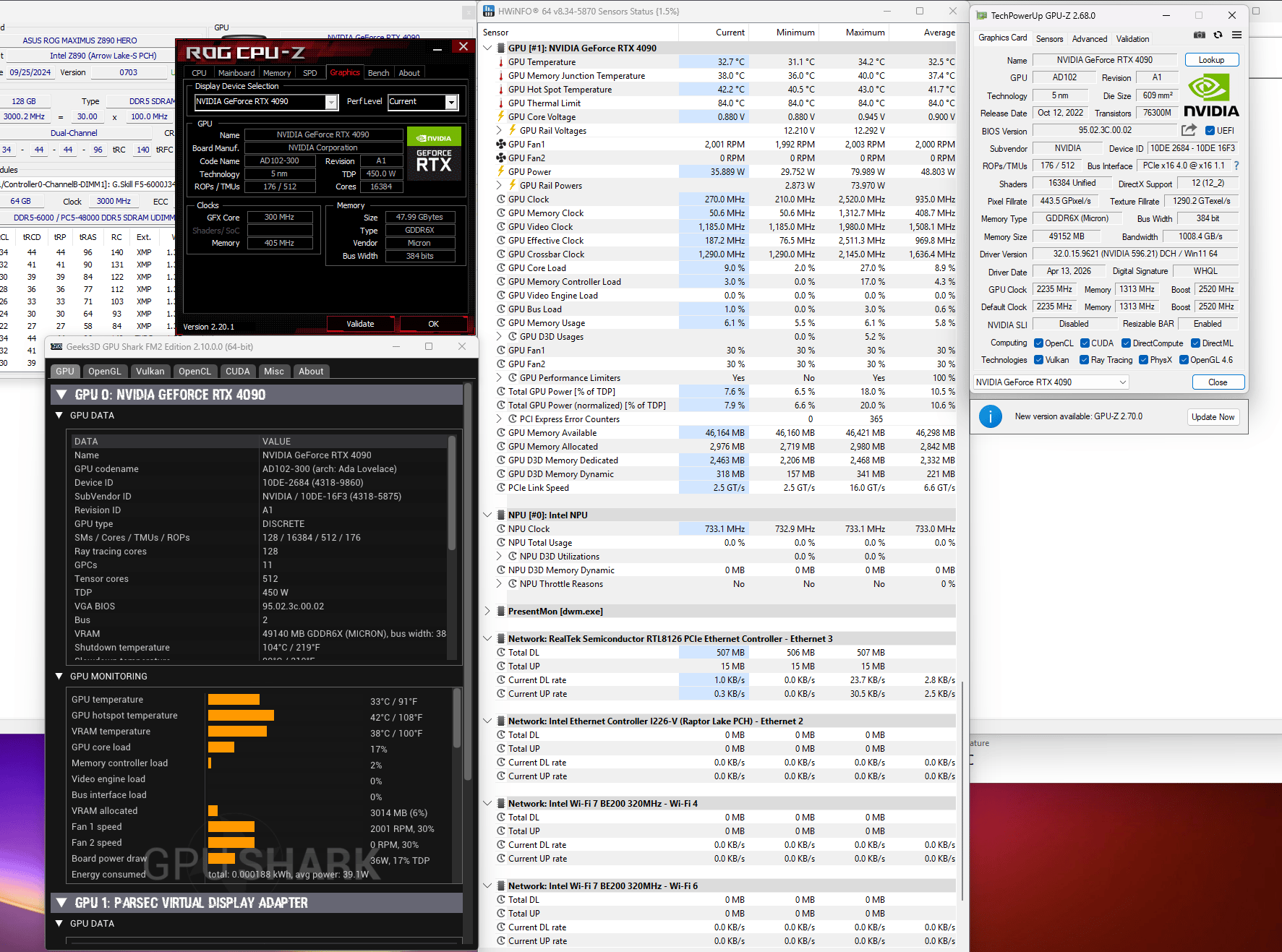This screenshot has height=952, width=1282.
Task: Click the GPU Hot Spot Temperature thermometer icon
Action: pyautogui.click(x=500, y=90)
